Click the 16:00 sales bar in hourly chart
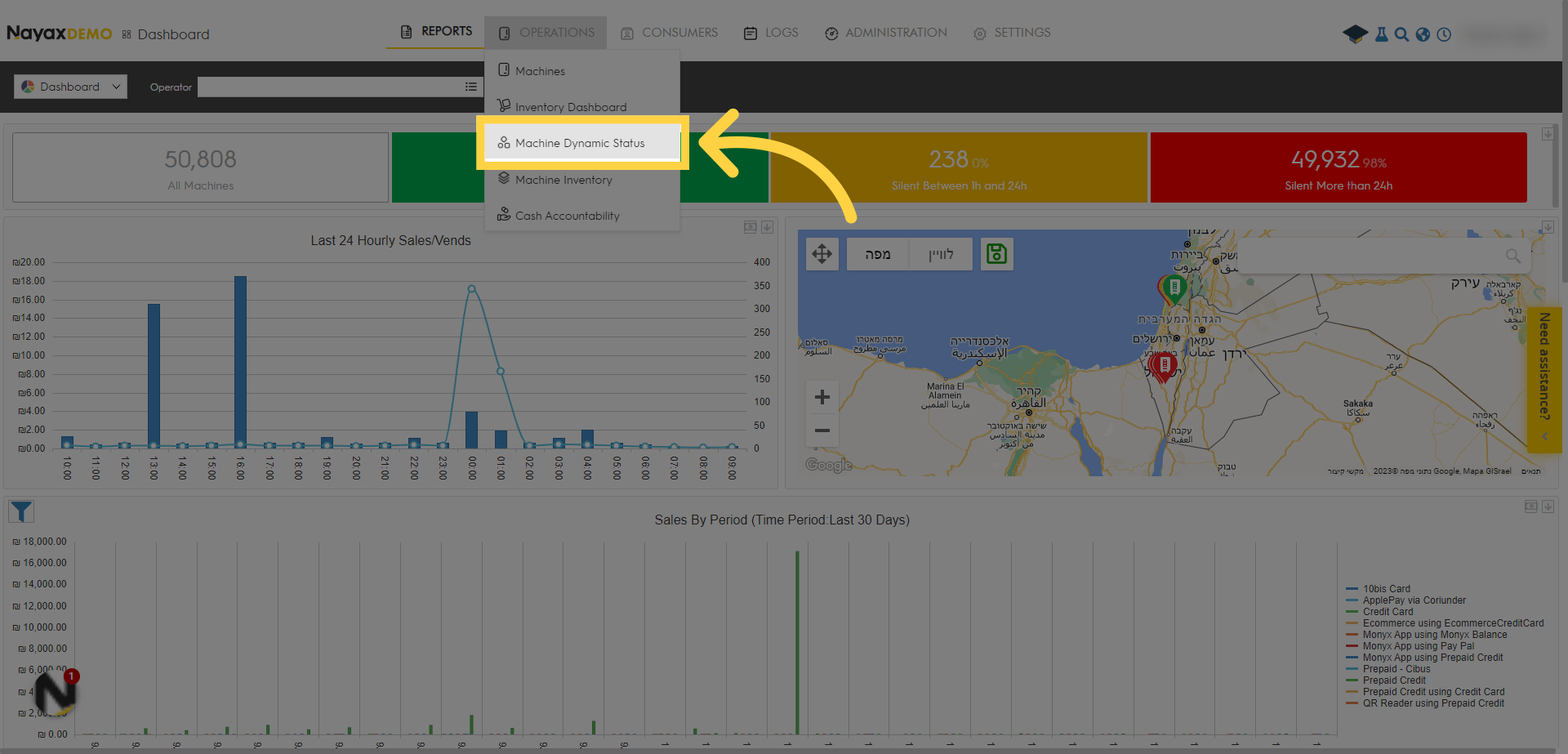This screenshot has width=1568, height=754. pos(240,362)
